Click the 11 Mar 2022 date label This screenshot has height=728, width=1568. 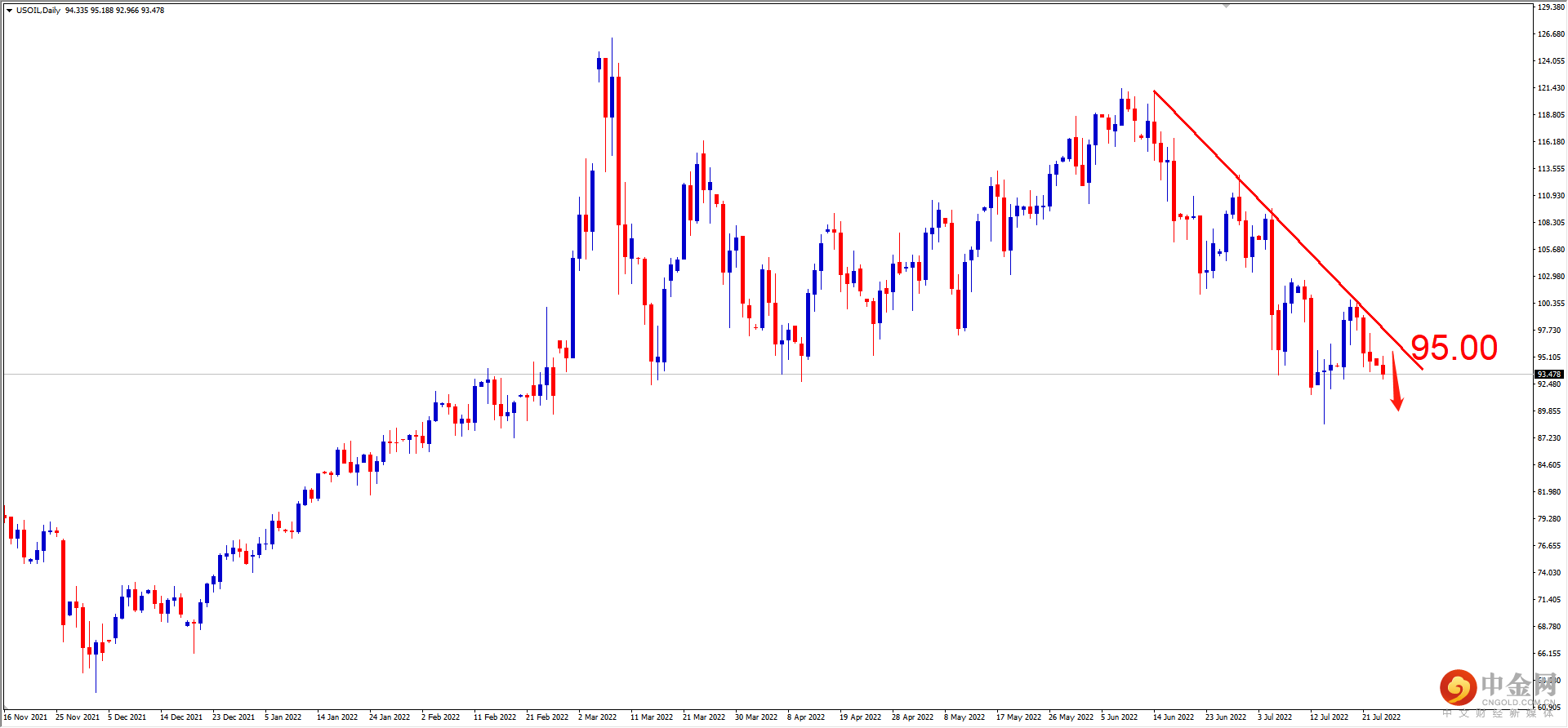click(x=652, y=717)
